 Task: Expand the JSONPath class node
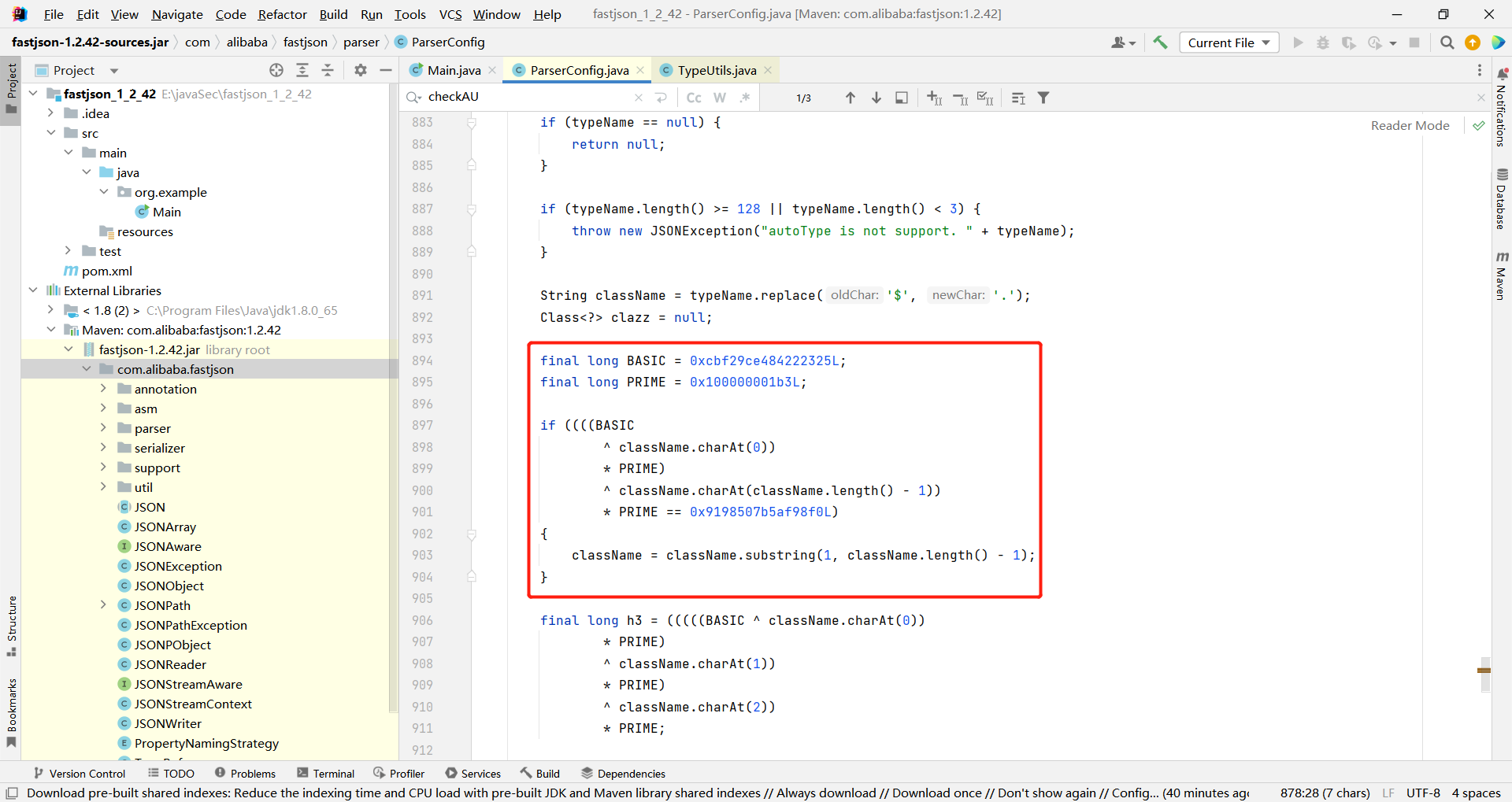(x=103, y=605)
